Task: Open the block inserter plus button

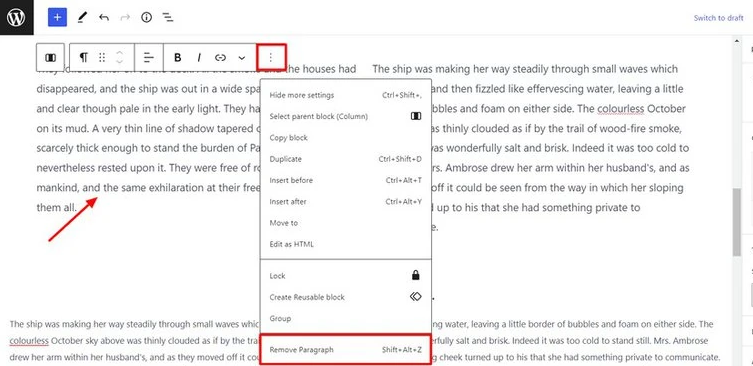Action: 57,17
